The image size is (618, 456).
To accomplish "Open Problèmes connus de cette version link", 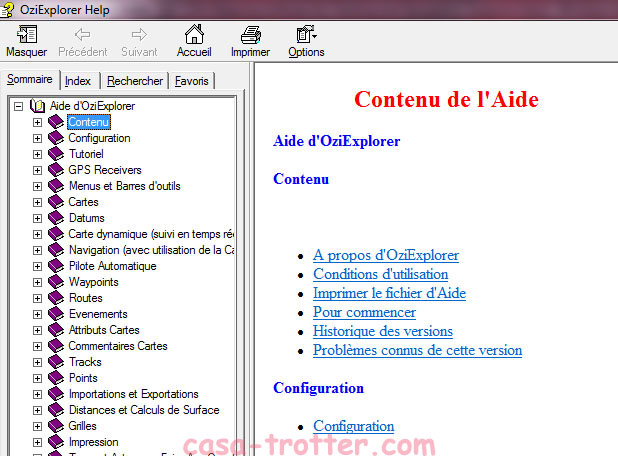I will 417,350.
